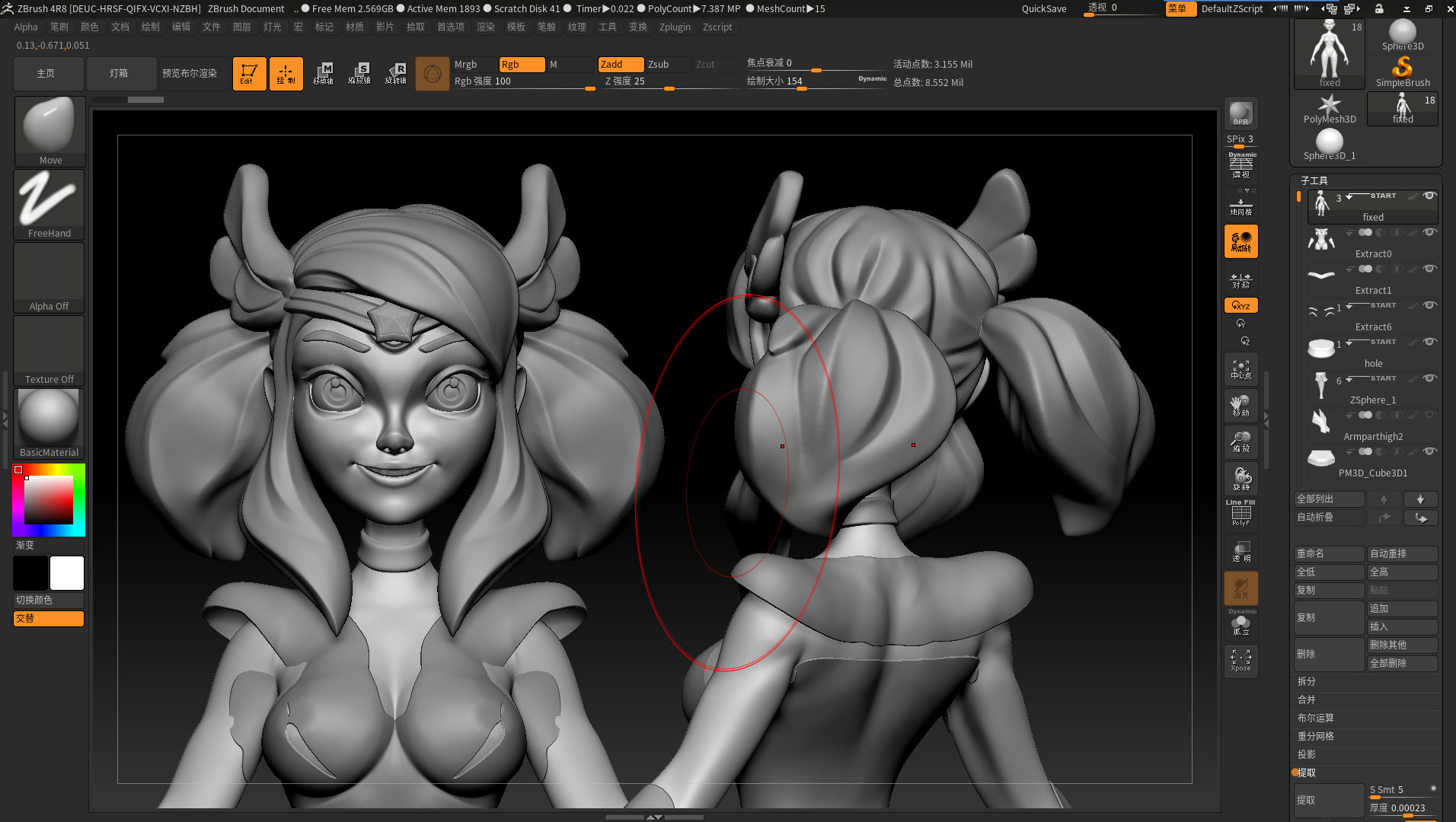Open the FreeHand stroke selector
1456x822 pixels.
pyautogui.click(x=49, y=204)
